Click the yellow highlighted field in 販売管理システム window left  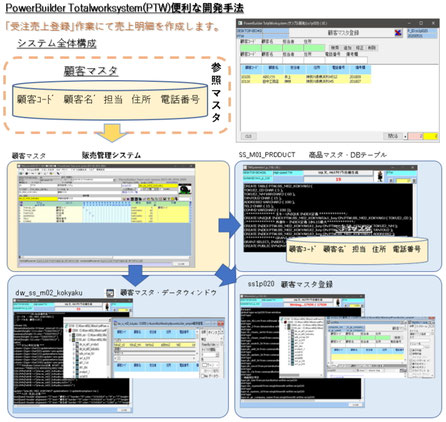pyautogui.click(x=38, y=199)
